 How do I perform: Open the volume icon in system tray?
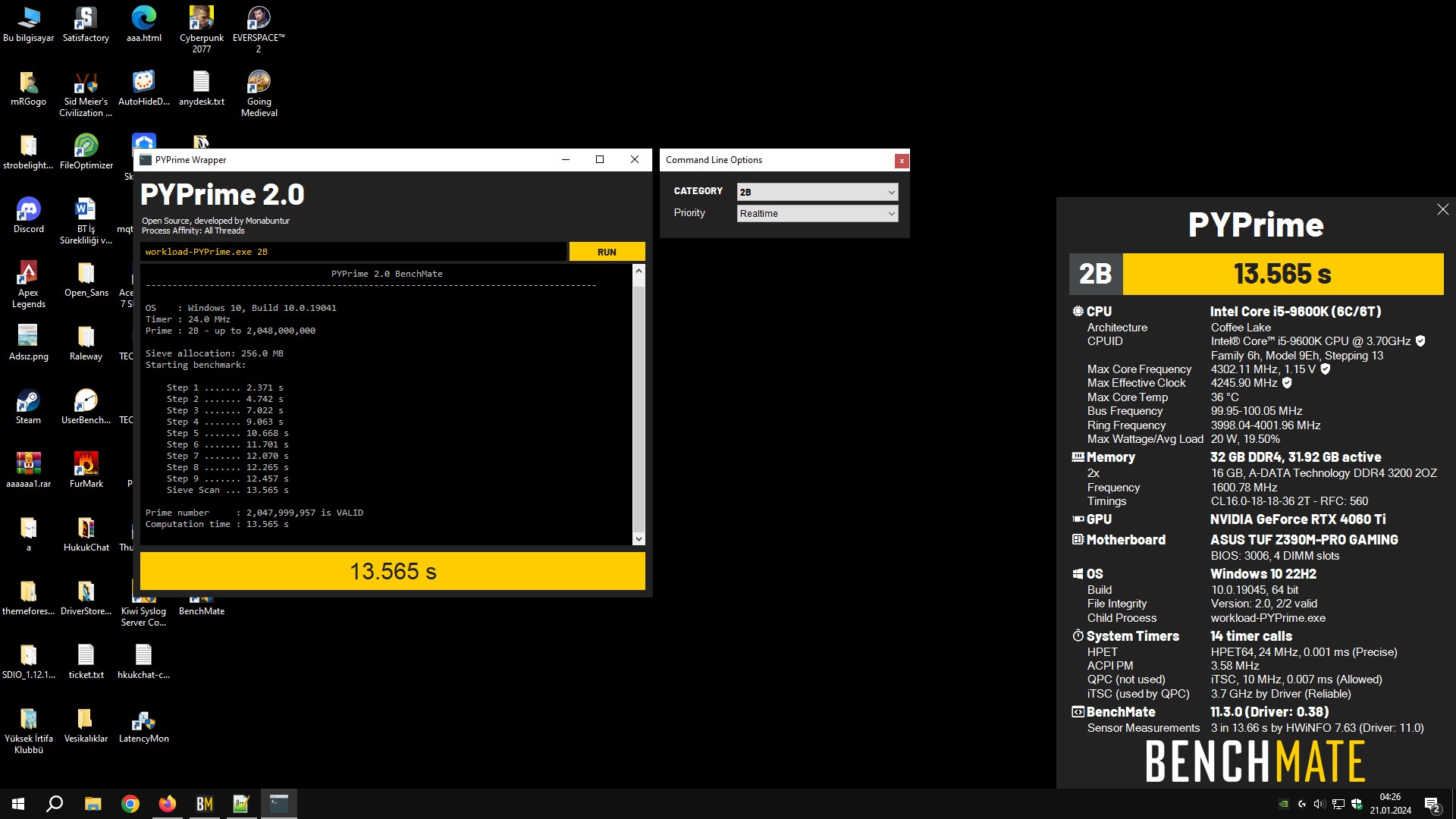(x=1319, y=804)
